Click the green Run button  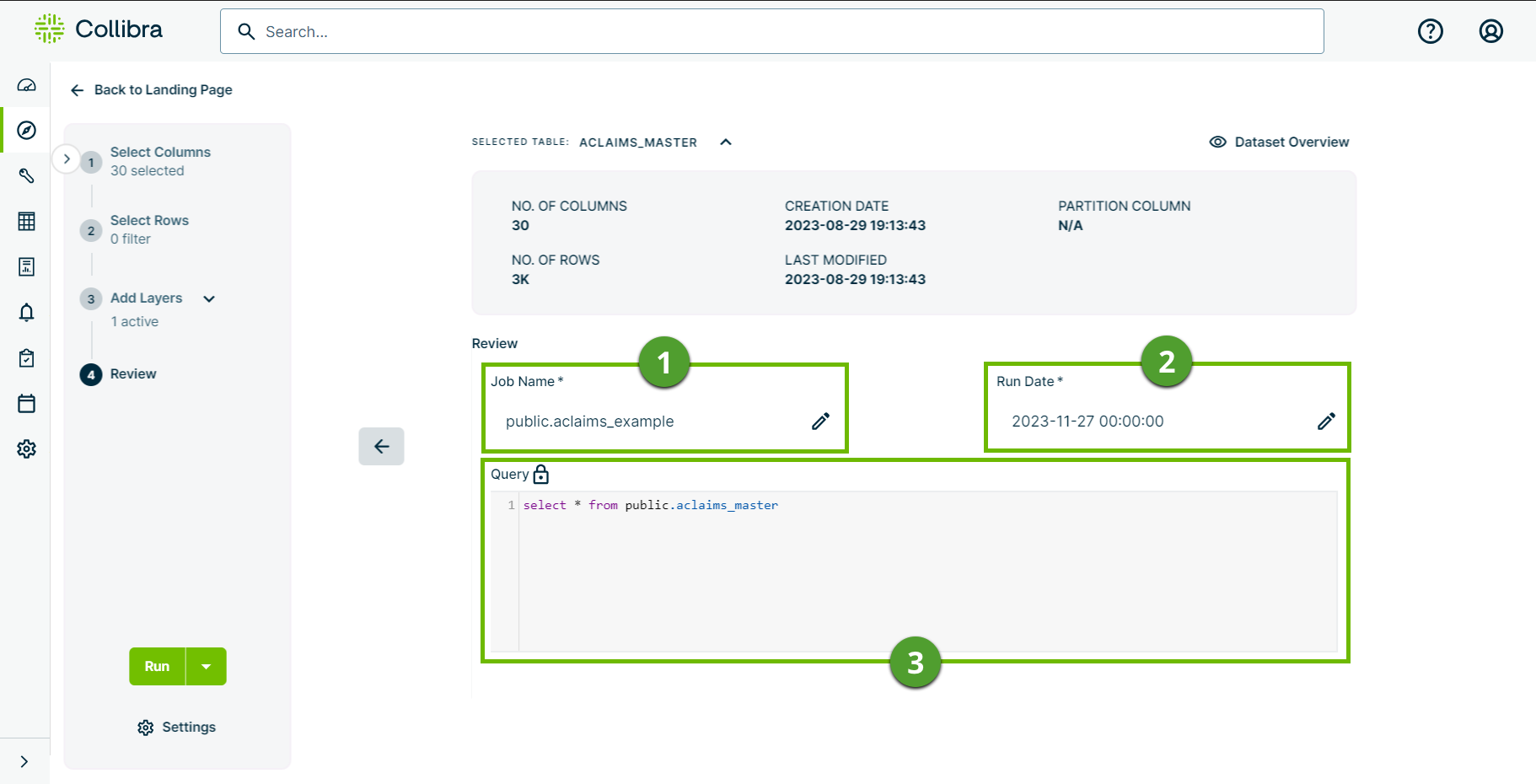157,666
